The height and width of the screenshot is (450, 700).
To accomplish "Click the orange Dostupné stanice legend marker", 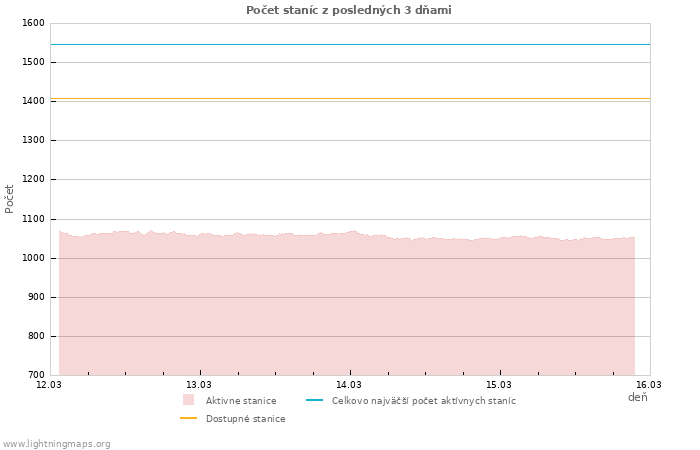I will pos(188,419).
